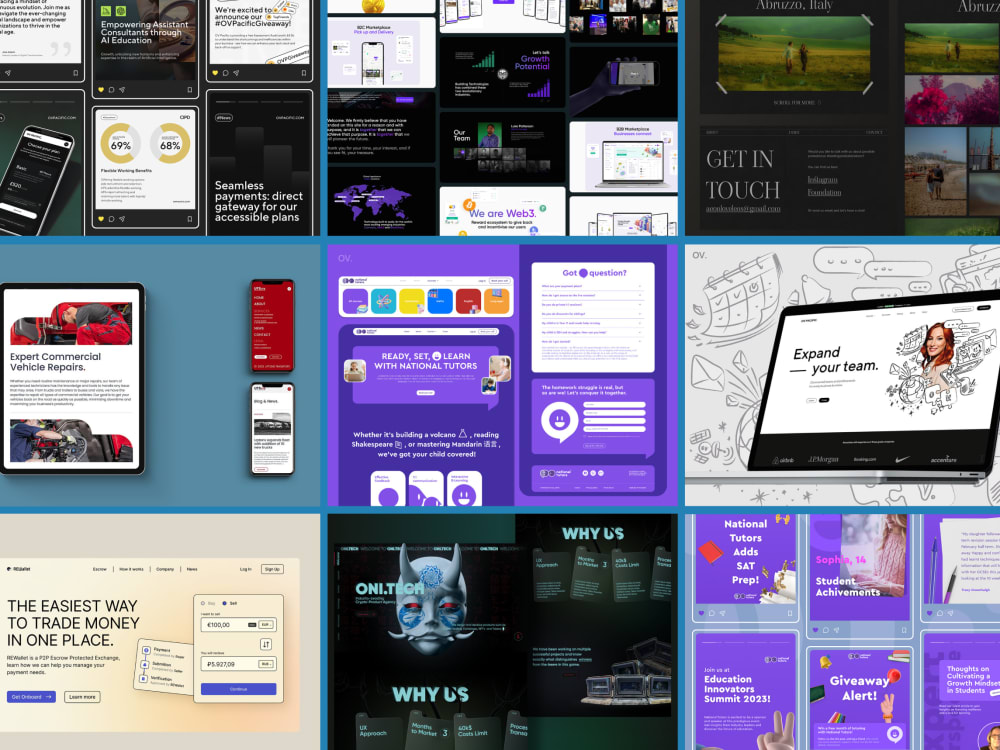Open the Instagram link on the Abruzzo contact page
This screenshot has width=1000, height=750.
[x=823, y=180]
